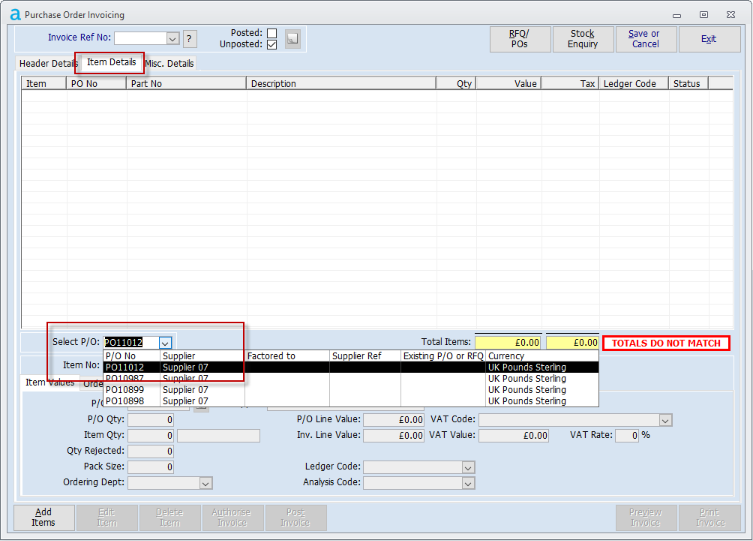Select PO10898 in the P/O list
Viewport: 753px width, 541px height.
tap(351, 401)
